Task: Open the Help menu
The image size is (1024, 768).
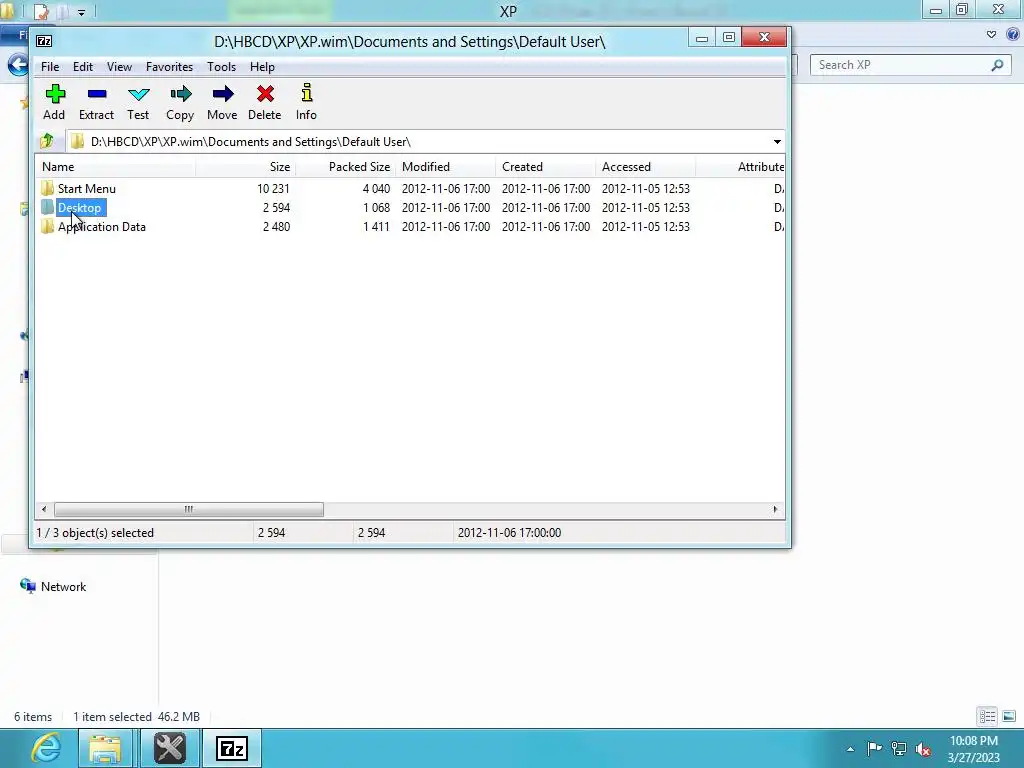Action: tap(262, 67)
